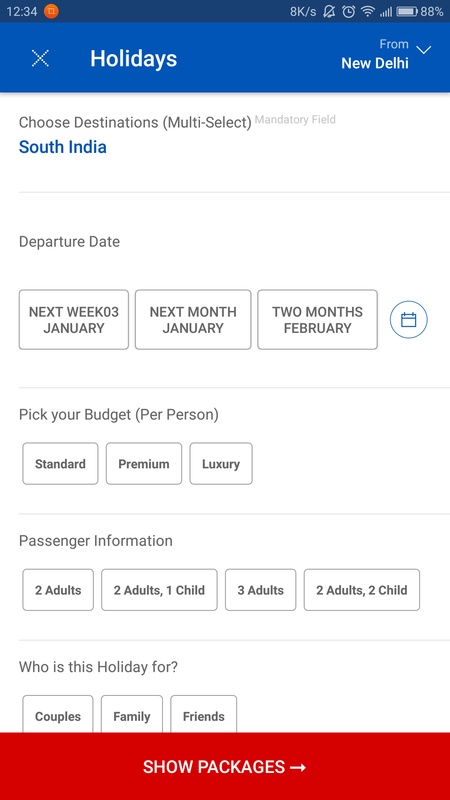Choose the Standard budget option

tap(60, 464)
